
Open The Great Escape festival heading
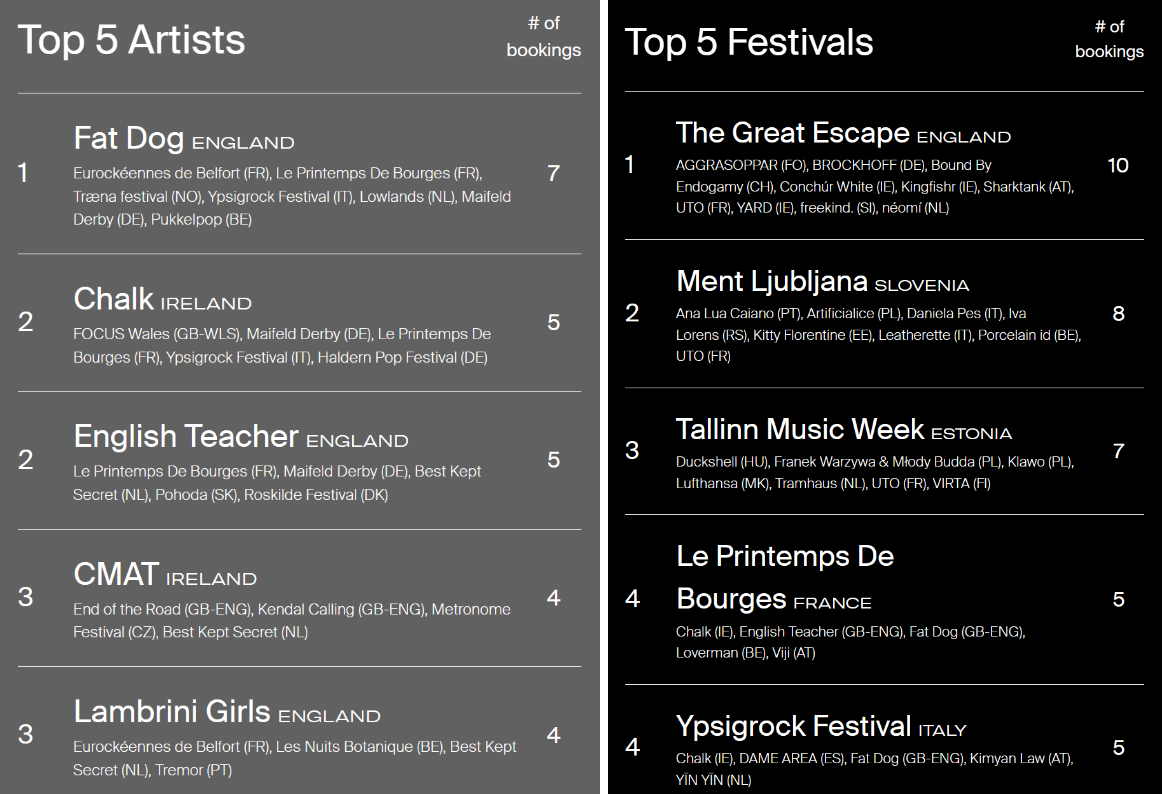843,133
